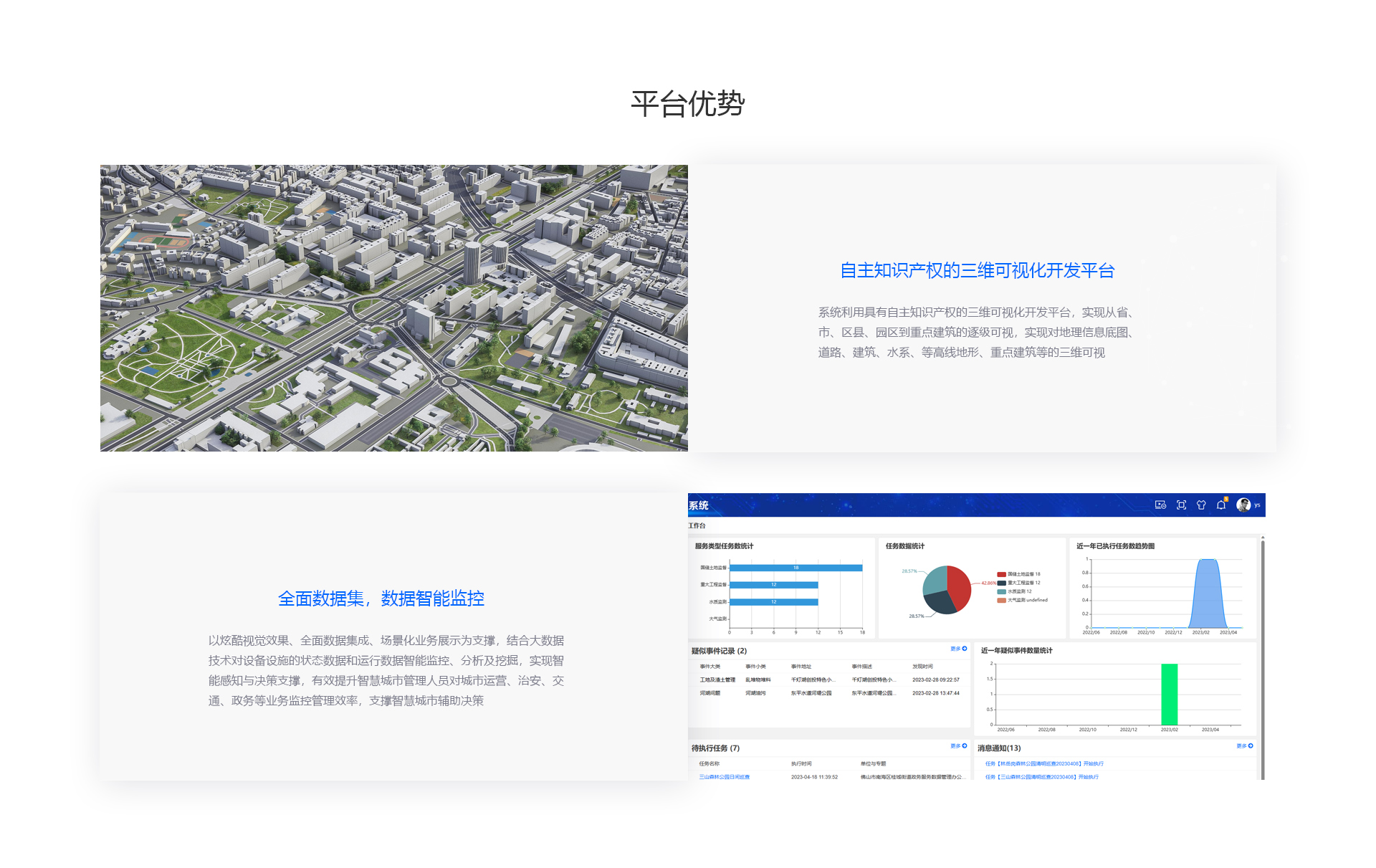Screen dimensions: 1376x868
Task: Expand 更多 in 疑似事件记录 panel
Action: tap(957, 648)
